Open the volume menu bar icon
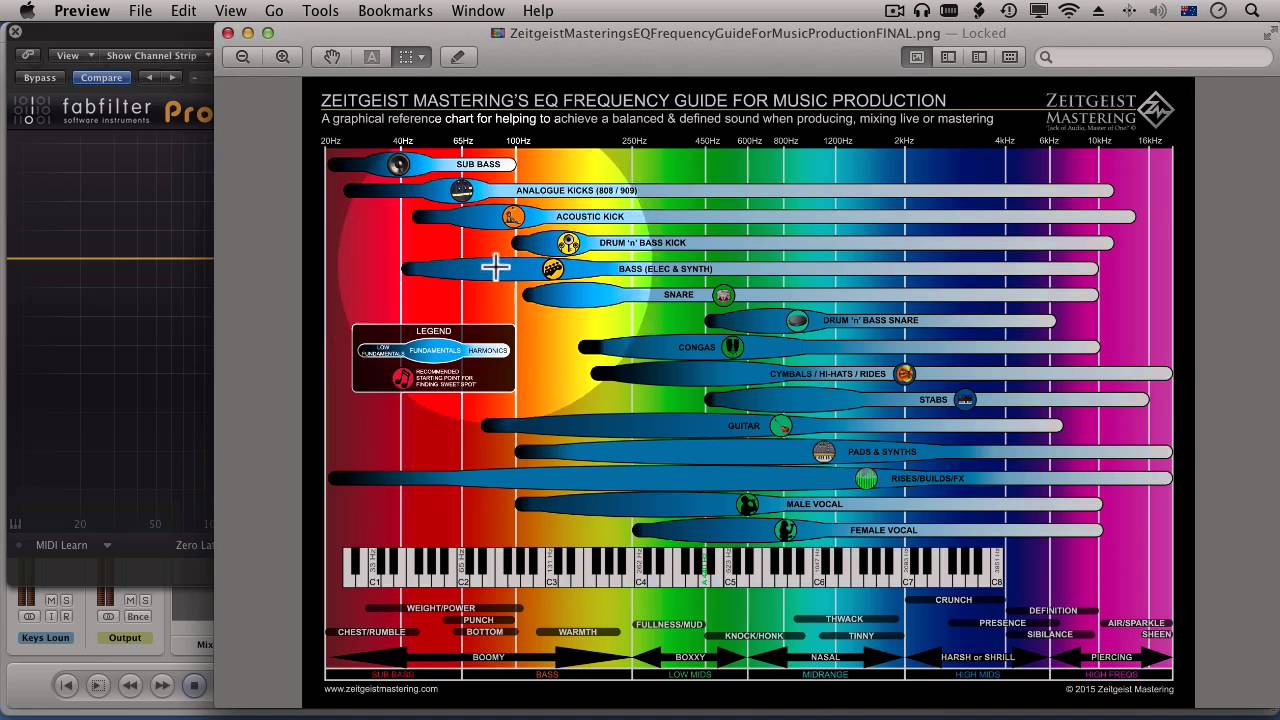This screenshot has height=720, width=1280. click(x=1159, y=11)
